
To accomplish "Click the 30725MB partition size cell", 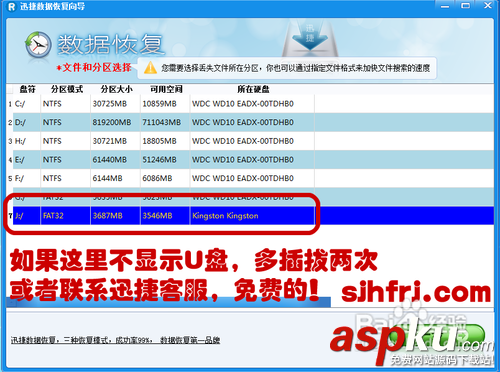I will (115, 104).
